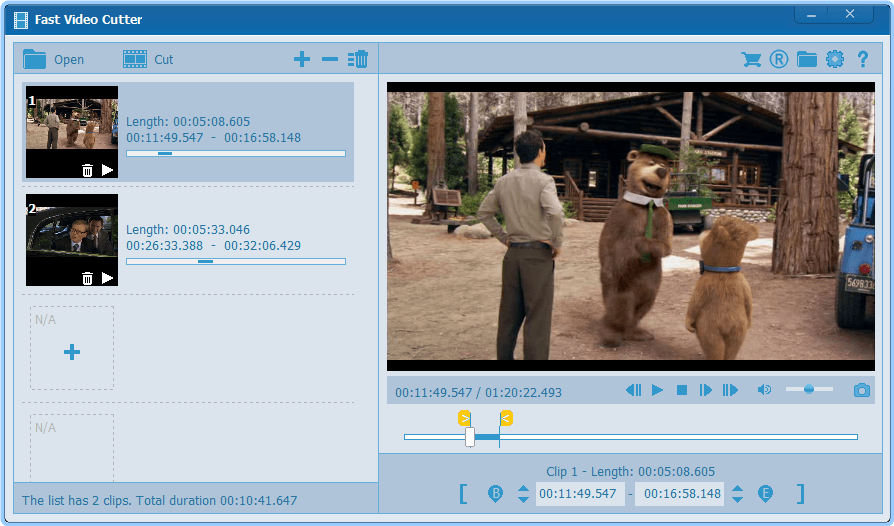Click clip 2 Length: 00:05:33.046 text

(188, 230)
